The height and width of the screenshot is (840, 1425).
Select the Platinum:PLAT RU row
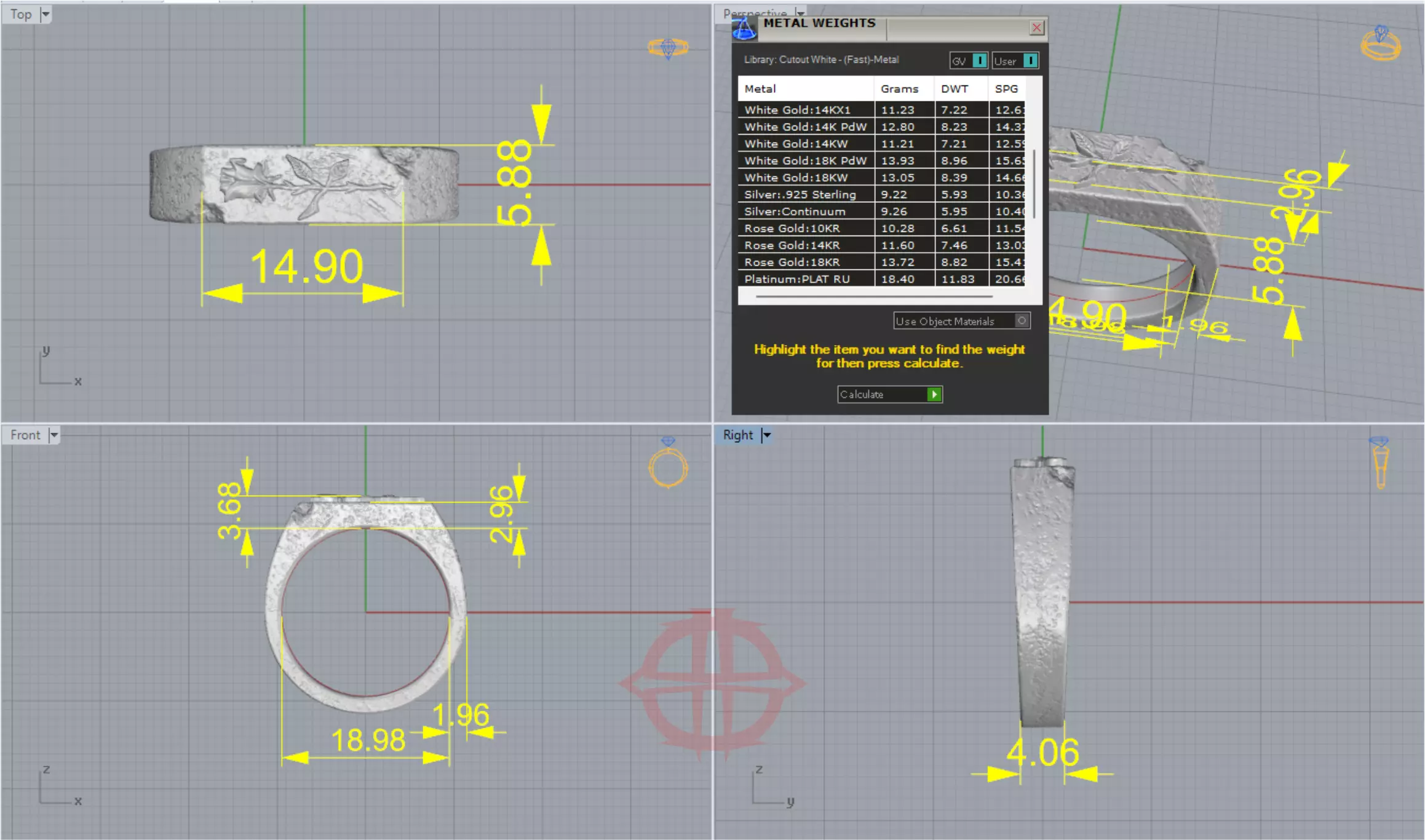tap(881, 279)
